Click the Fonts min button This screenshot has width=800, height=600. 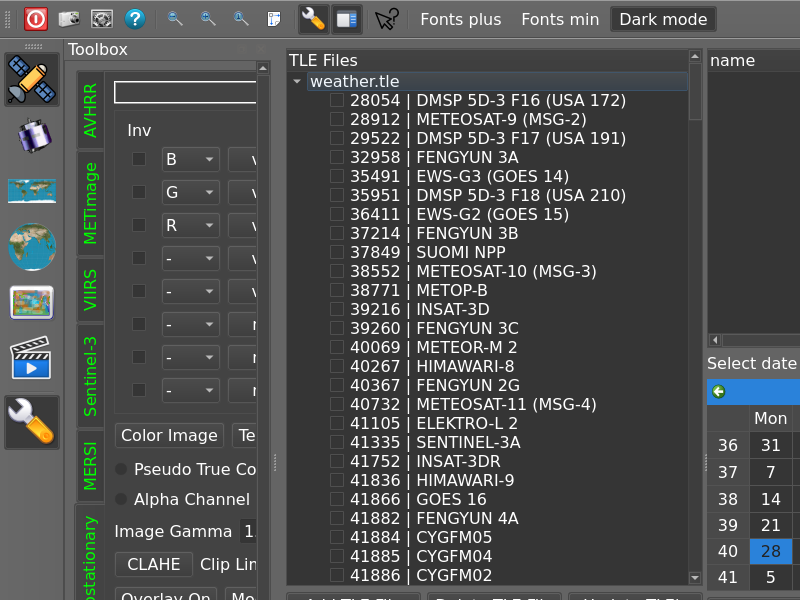[560, 19]
